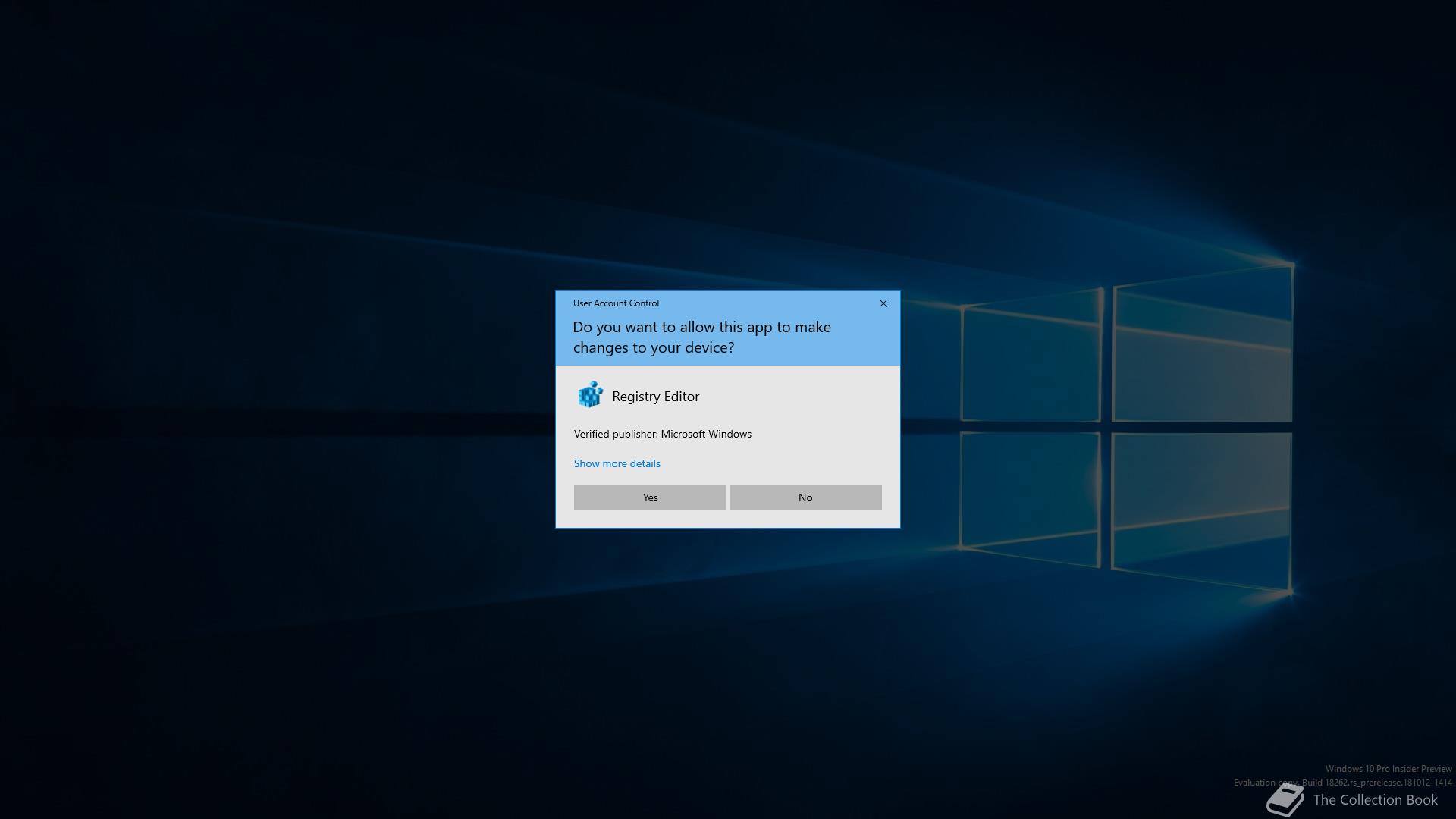Viewport: 1456px width, 819px height.
Task: Click the Windows 10 Pro Insider Preview text
Action: click(x=1388, y=769)
